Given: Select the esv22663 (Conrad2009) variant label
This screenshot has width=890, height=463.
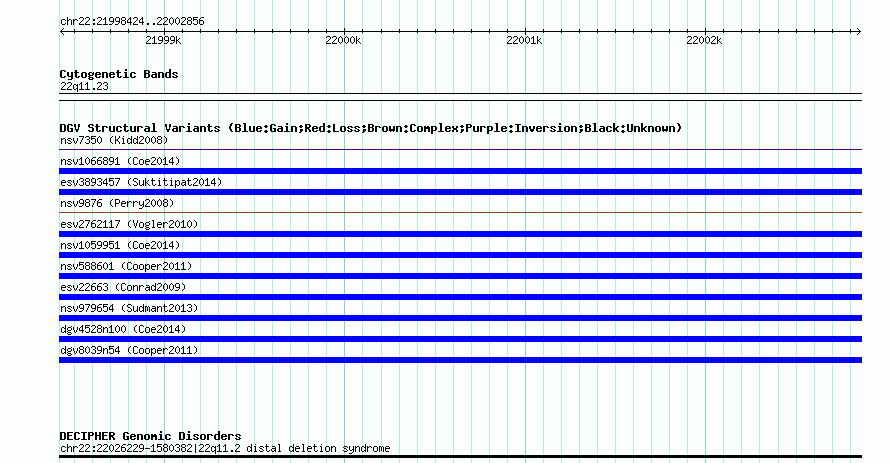Looking at the screenshot, I should 123,287.
